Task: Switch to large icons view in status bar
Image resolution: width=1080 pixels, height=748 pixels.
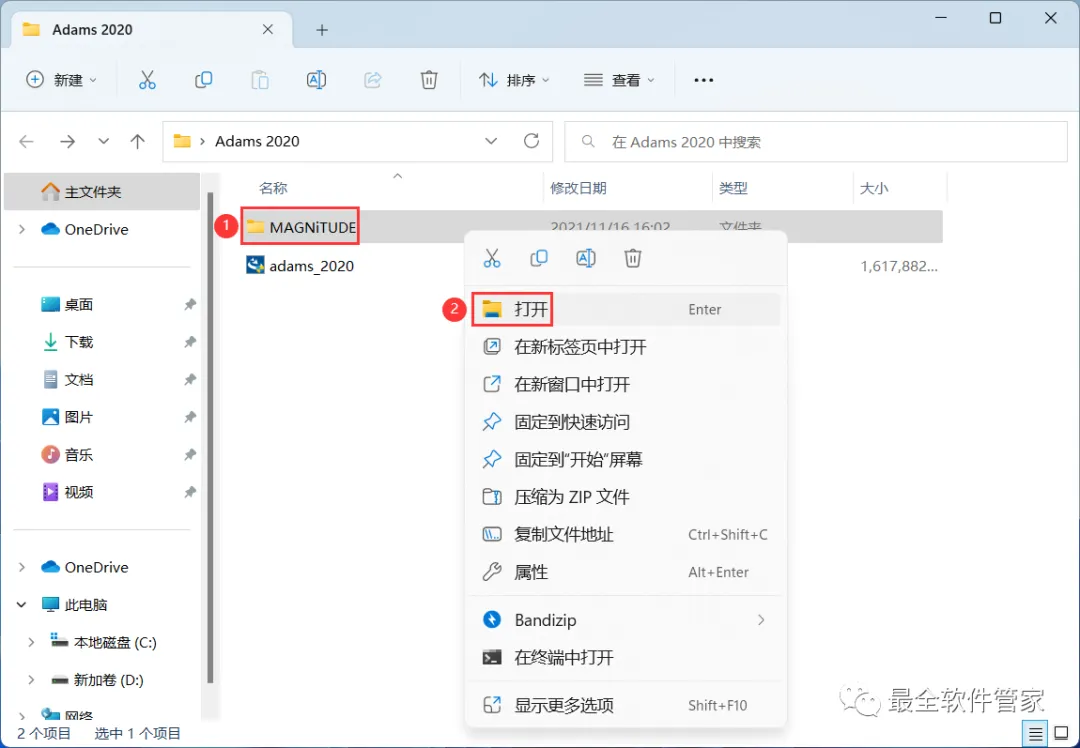Action: (1061, 734)
